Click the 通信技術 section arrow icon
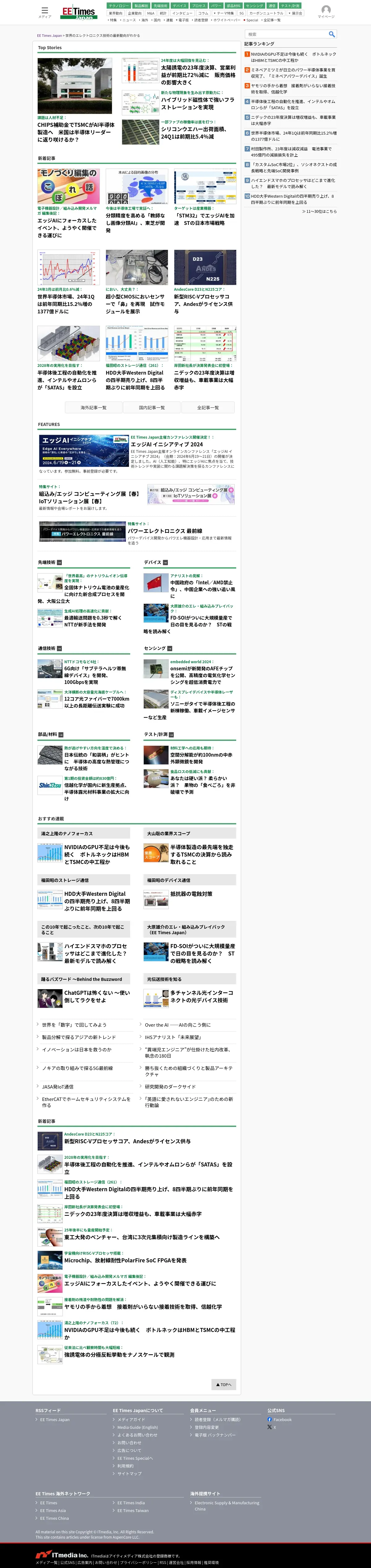The width and height of the screenshot is (371, 1568). (59, 648)
